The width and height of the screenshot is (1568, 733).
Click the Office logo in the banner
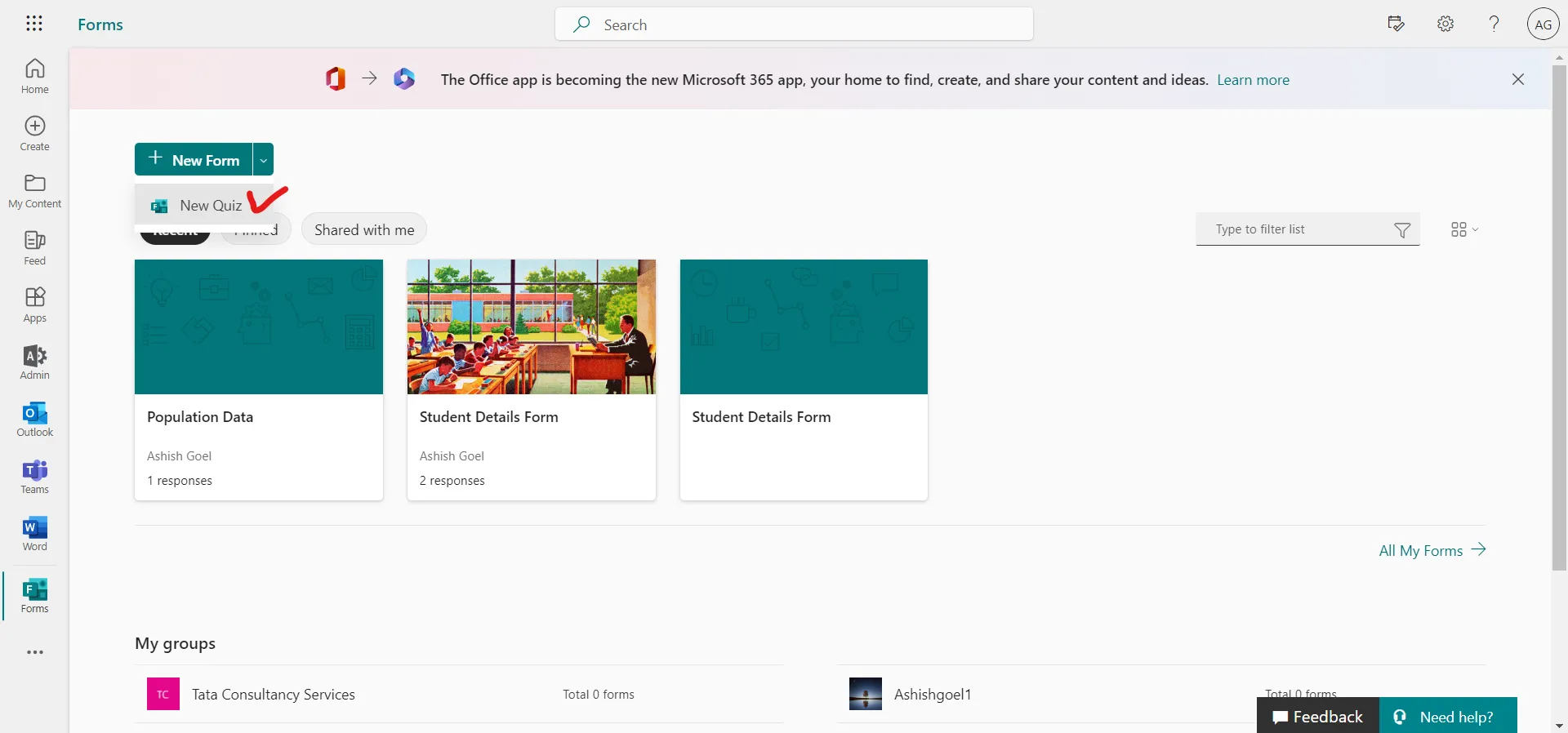(x=336, y=79)
